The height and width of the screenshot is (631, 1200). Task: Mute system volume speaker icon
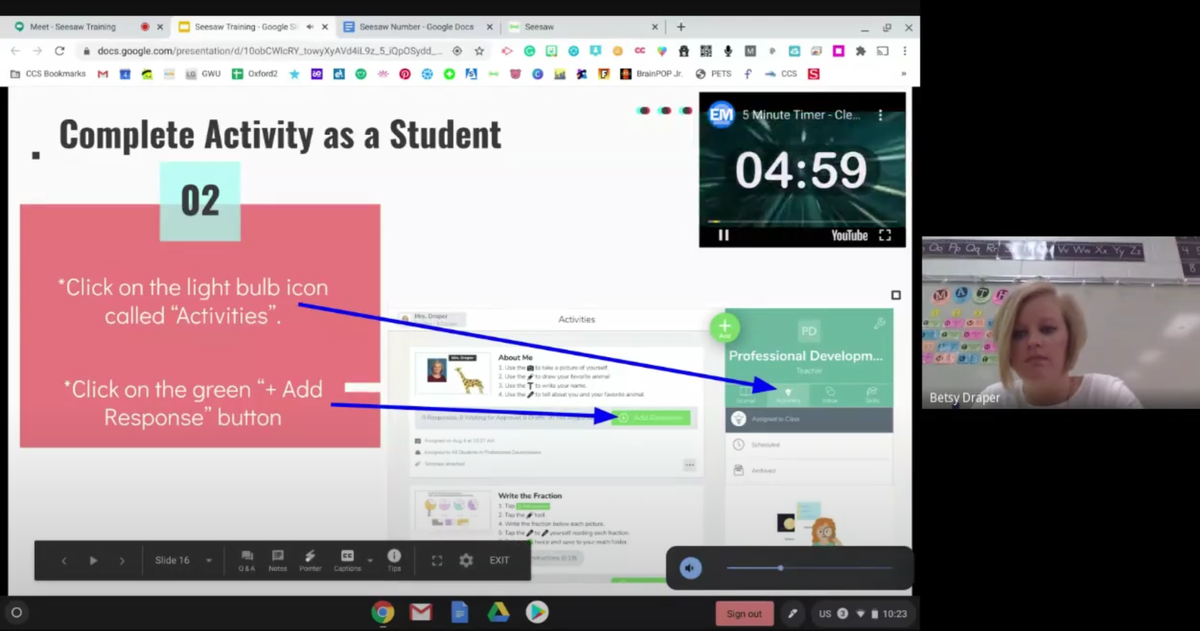click(690, 568)
